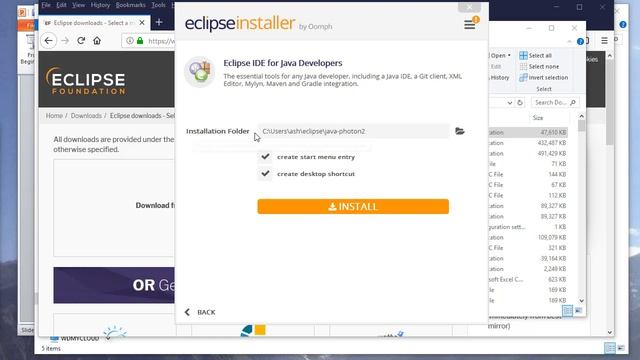Sort by the Size column header
Screen dimensions: 640x360
[x=538, y=118]
